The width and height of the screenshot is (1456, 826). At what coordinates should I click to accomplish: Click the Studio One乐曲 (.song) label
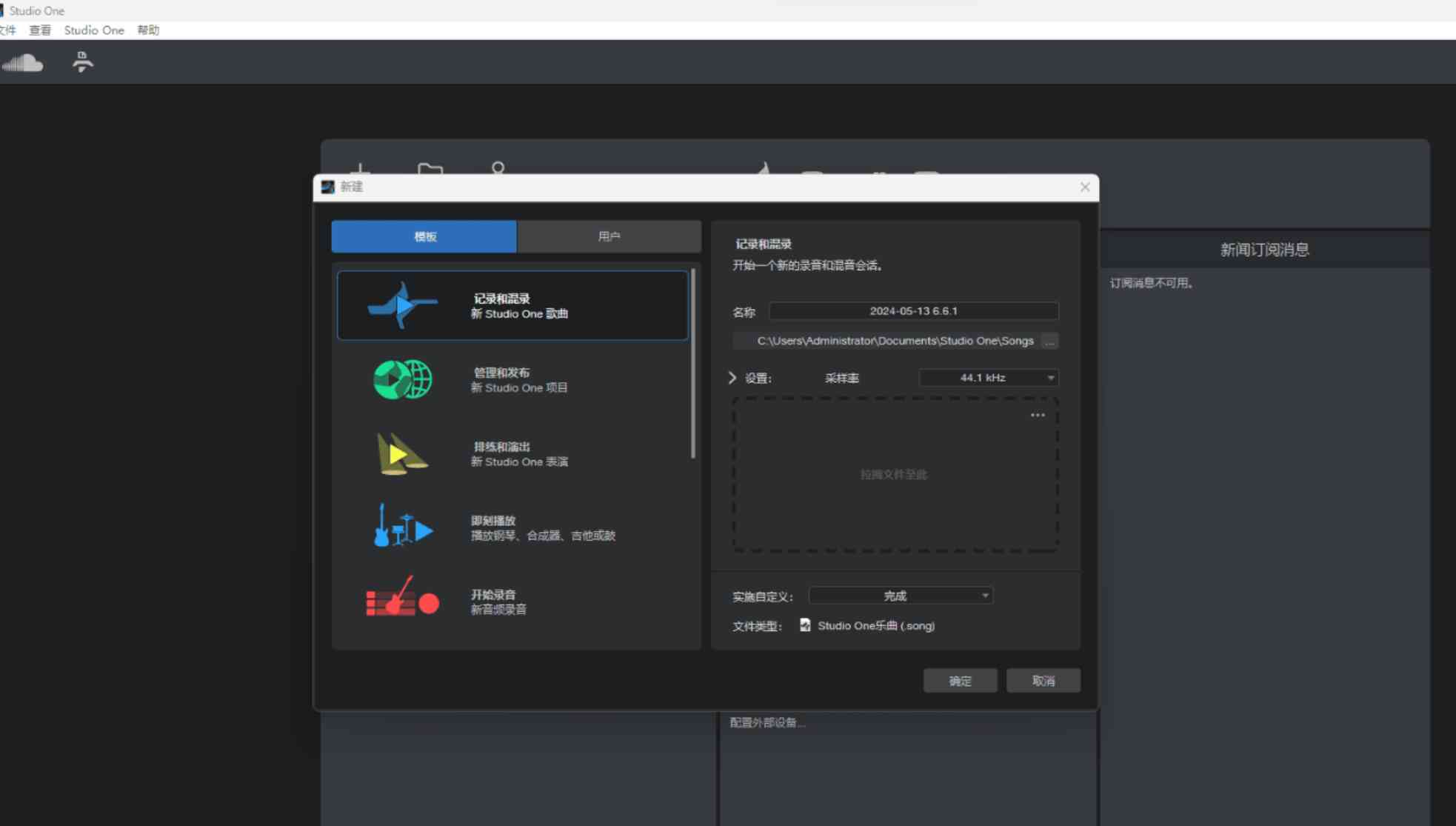coord(876,626)
